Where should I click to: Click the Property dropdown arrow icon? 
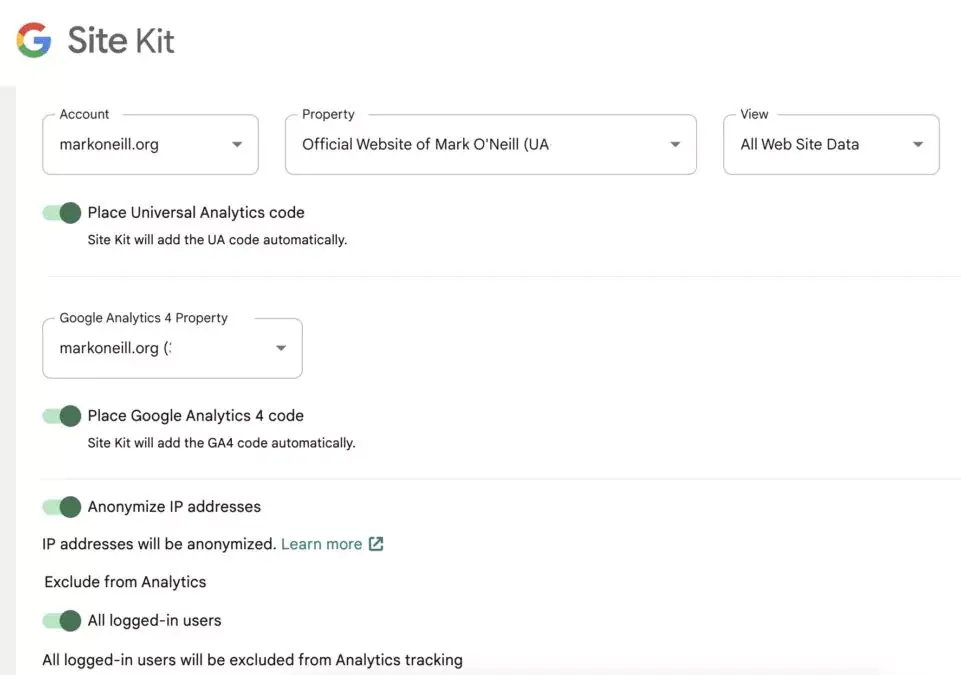coord(675,144)
